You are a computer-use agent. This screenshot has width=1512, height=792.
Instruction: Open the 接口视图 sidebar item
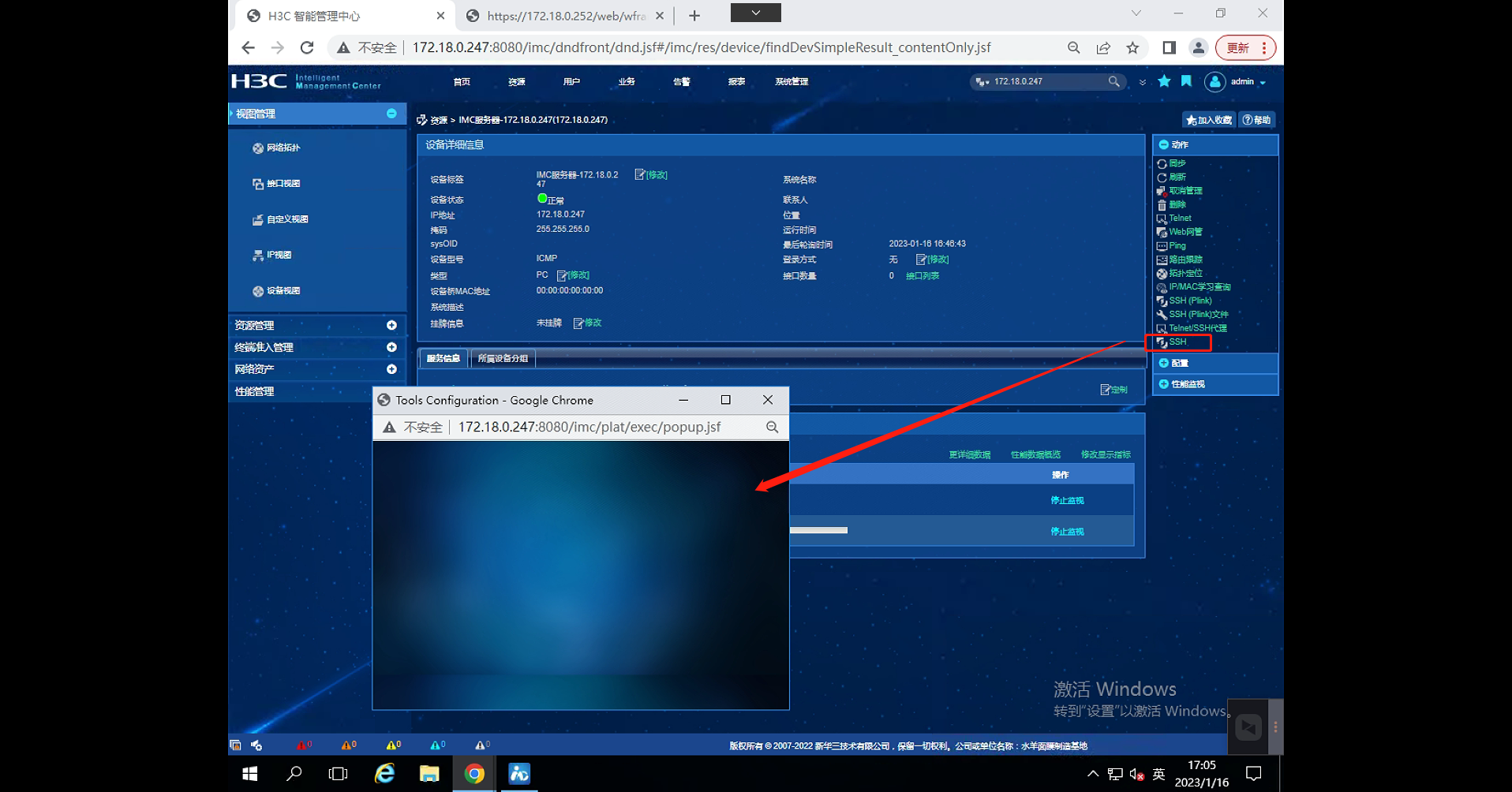tap(276, 184)
